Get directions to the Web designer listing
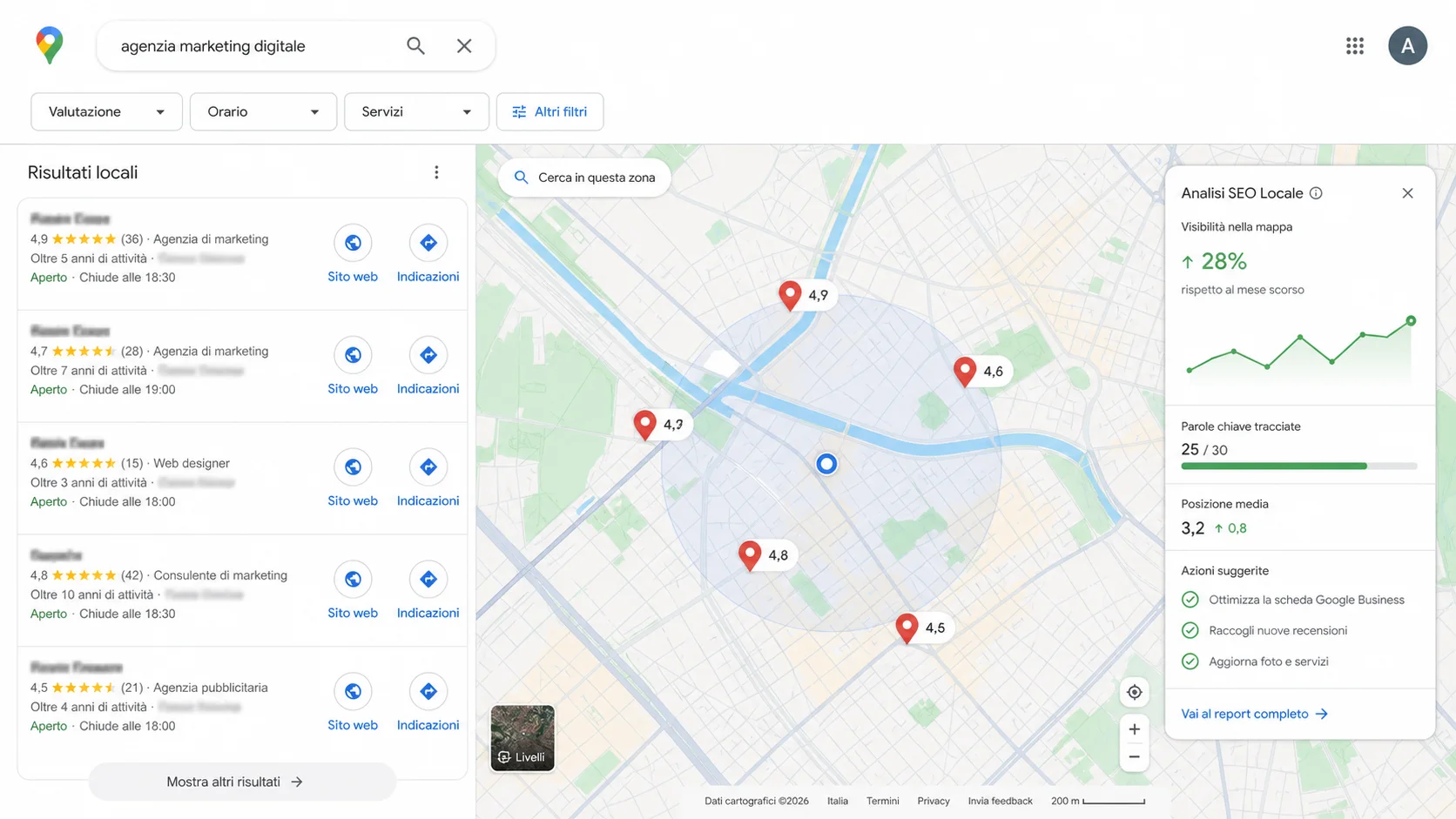The height and width of the screenshot is (819, 1456). [x=428, y=479]
